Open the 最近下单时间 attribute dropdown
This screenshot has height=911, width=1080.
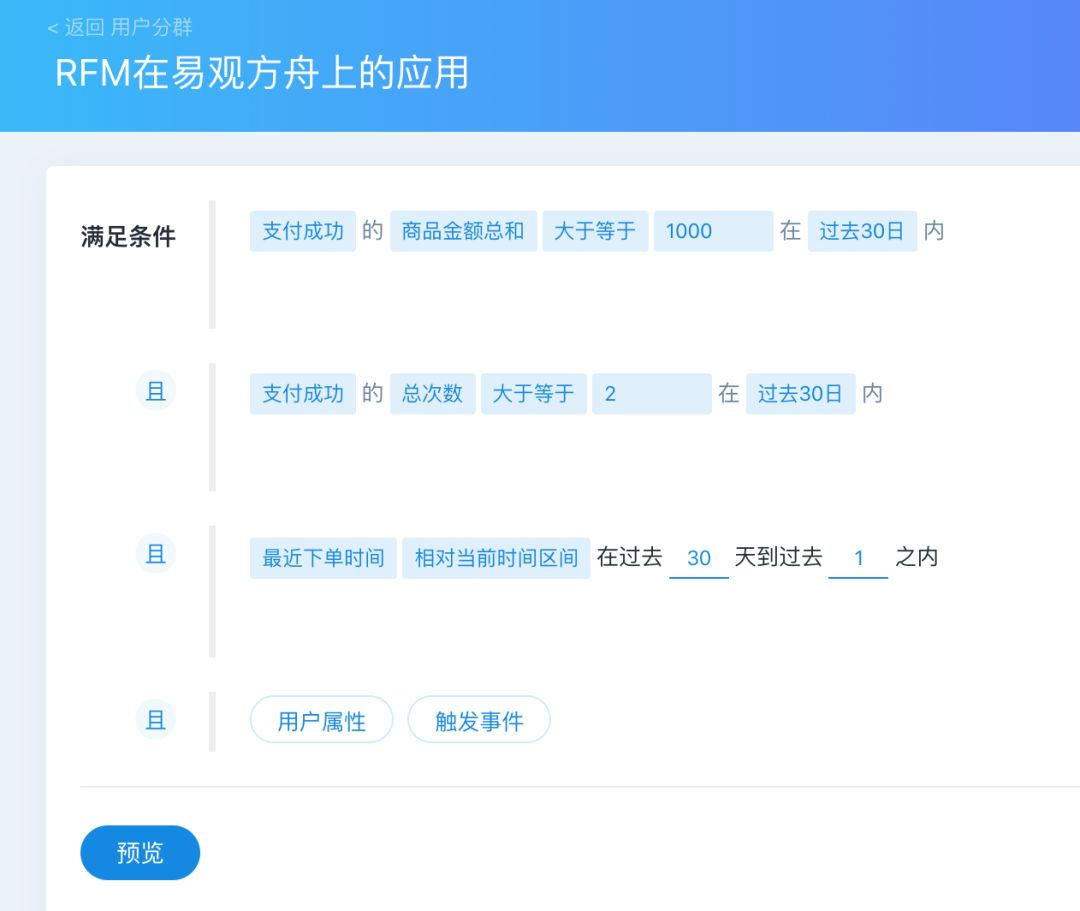point(323,558)
